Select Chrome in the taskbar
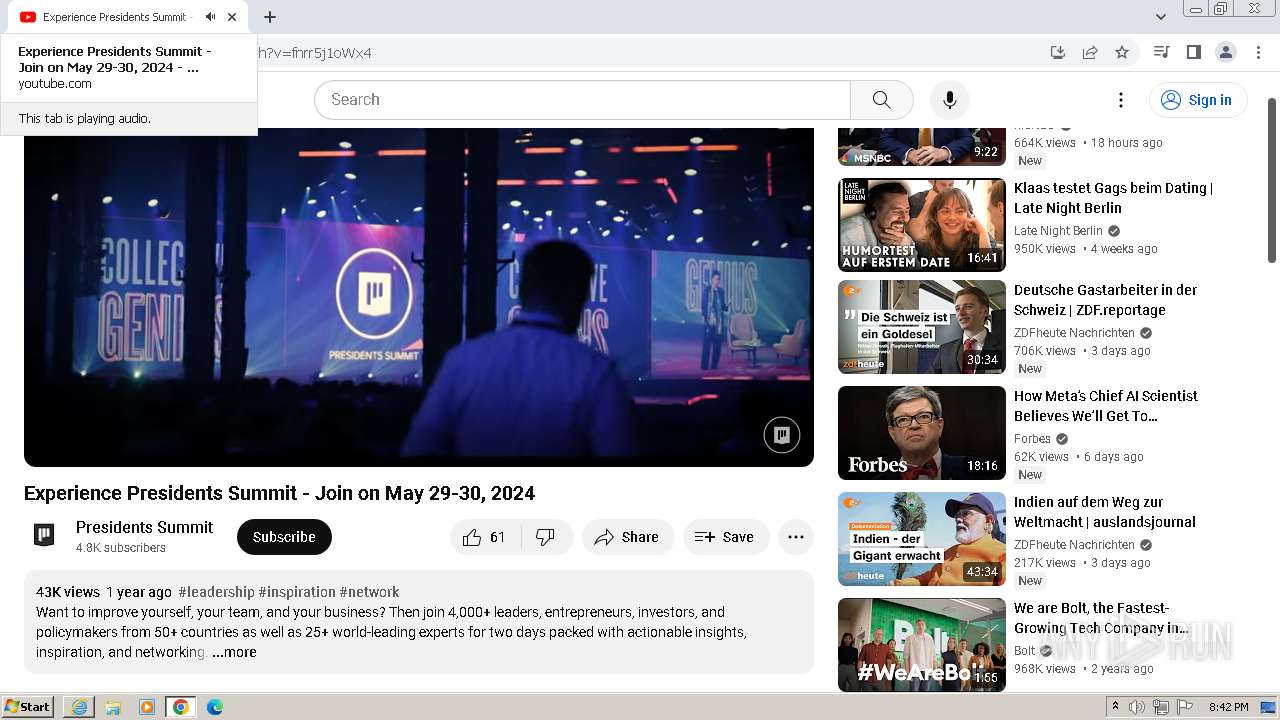1280x720 pixels. click(181, 707)
